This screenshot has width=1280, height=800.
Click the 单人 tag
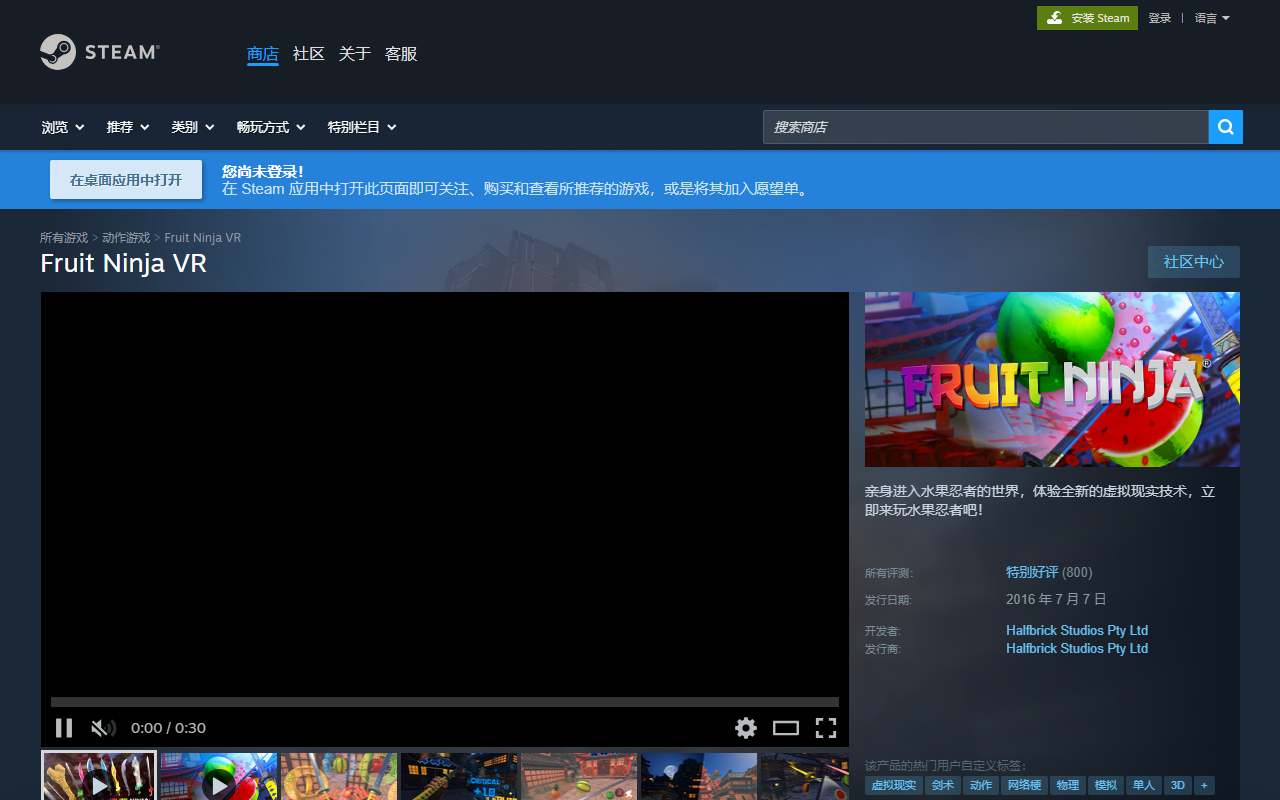pos(1144,786)
